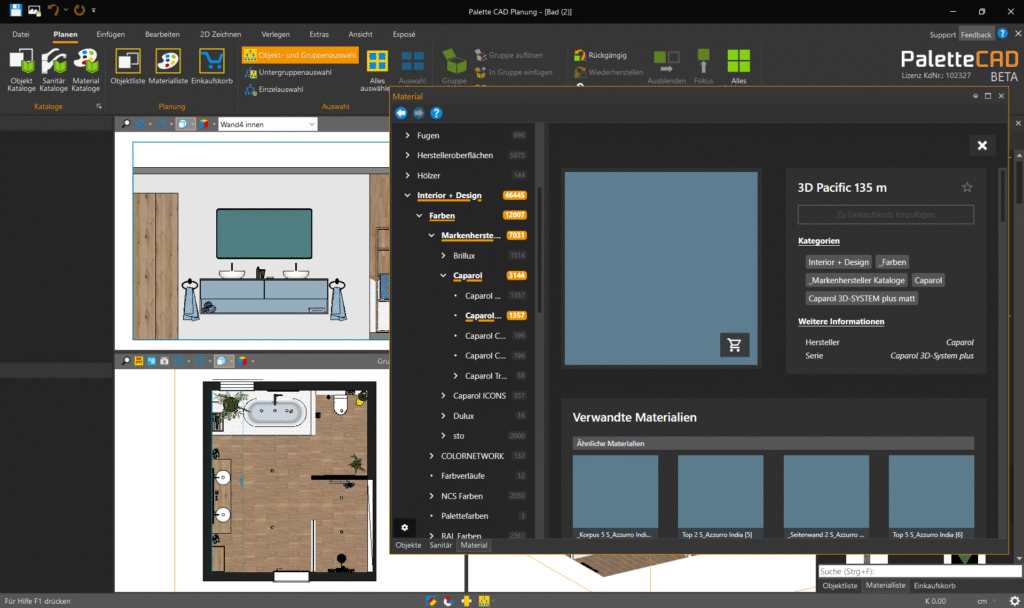Select the Top 2 S_Azzurro India swatch
Screen dimensions: 1024x608
click(720, 490)
